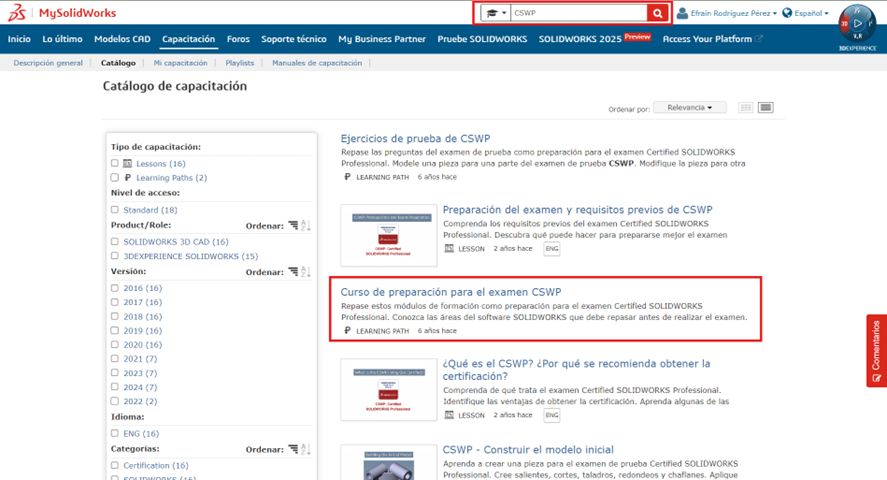
Task: Open the Comentarios feedback tab
Action: click(x=876, y=351)
